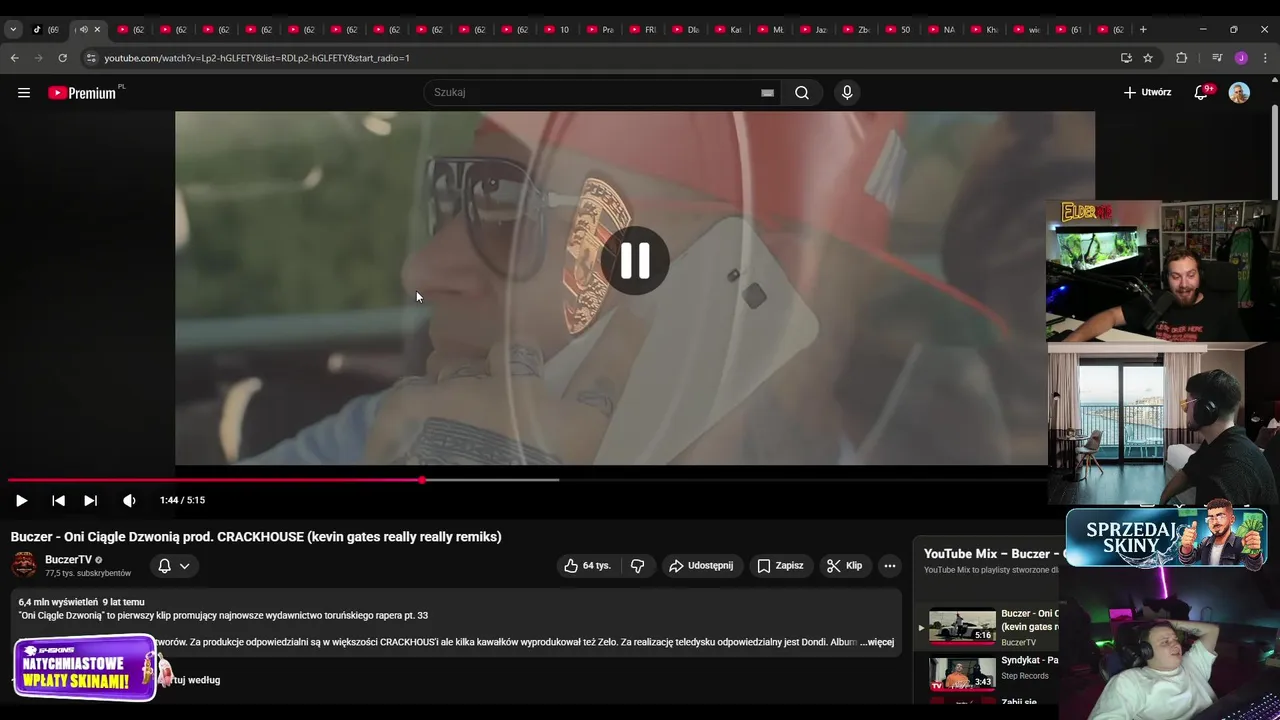
Task: Open the BuczerTV channel avatar
Action: tap(24, 565)
